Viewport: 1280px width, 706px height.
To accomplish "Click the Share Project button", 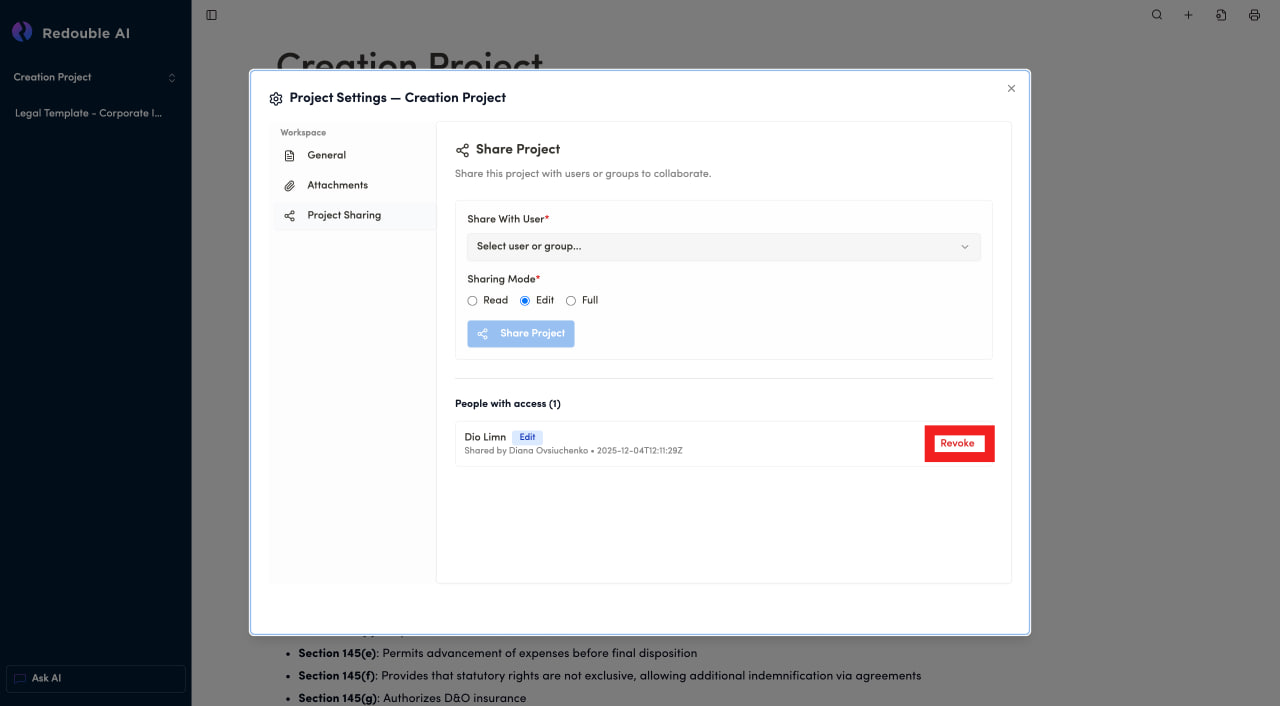I will pyautogui.click(x=521, y=334).
